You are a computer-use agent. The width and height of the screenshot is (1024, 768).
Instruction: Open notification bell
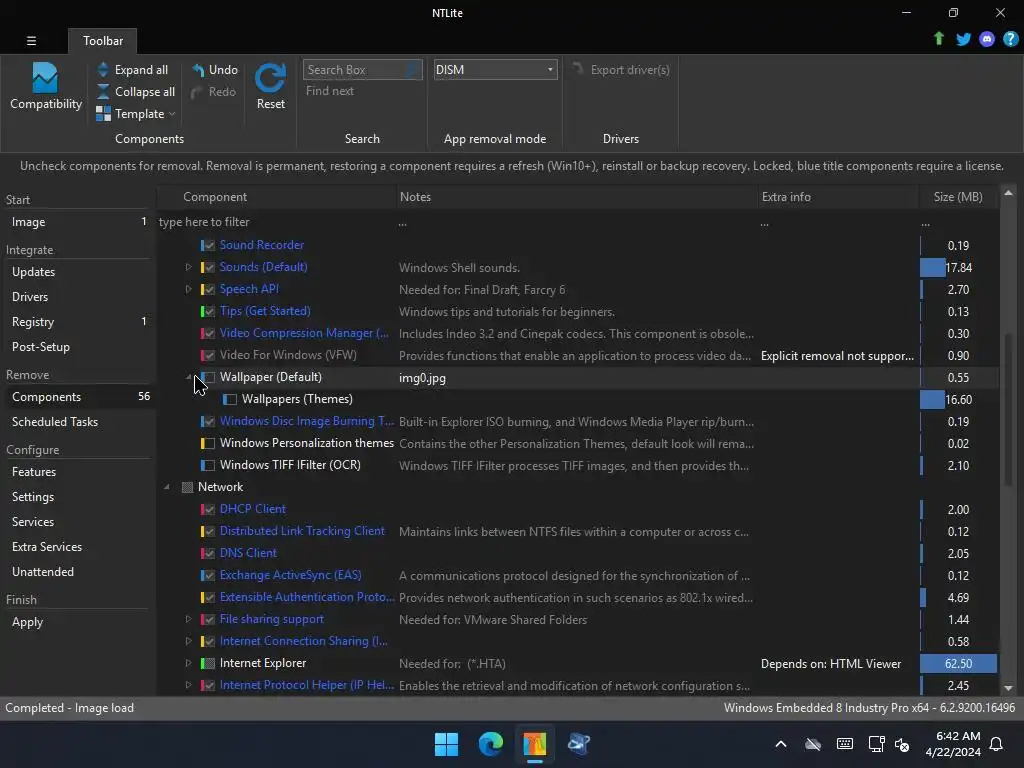click(997, 744)
